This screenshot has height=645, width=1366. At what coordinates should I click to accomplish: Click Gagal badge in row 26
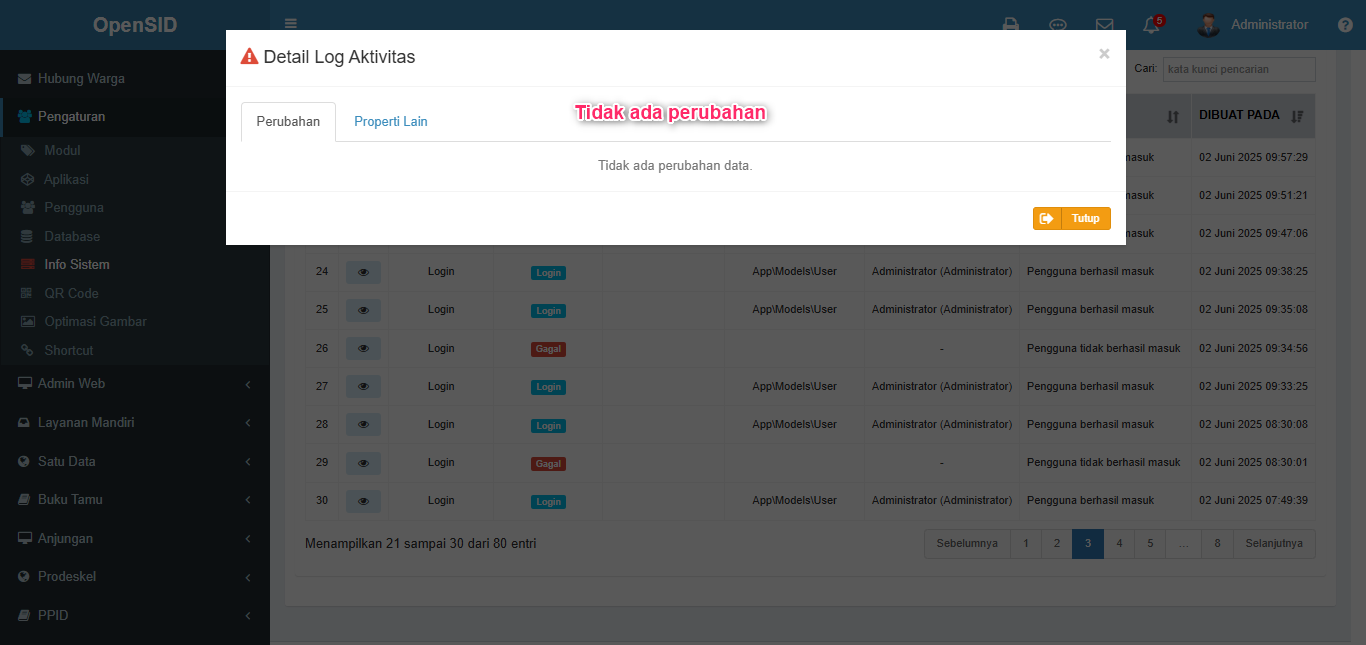548,349
